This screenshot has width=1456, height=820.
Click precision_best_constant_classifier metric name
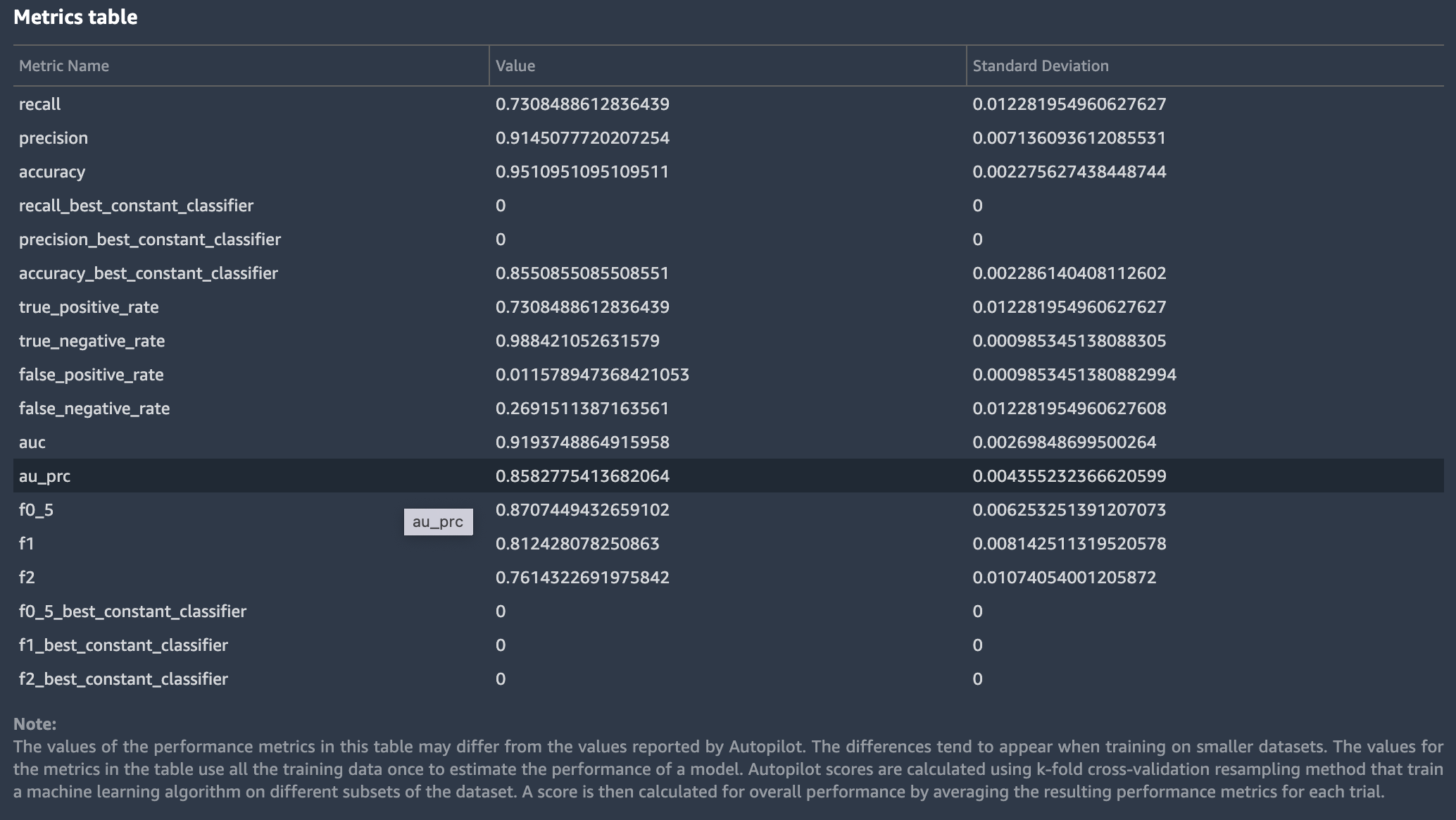[149, 240]
